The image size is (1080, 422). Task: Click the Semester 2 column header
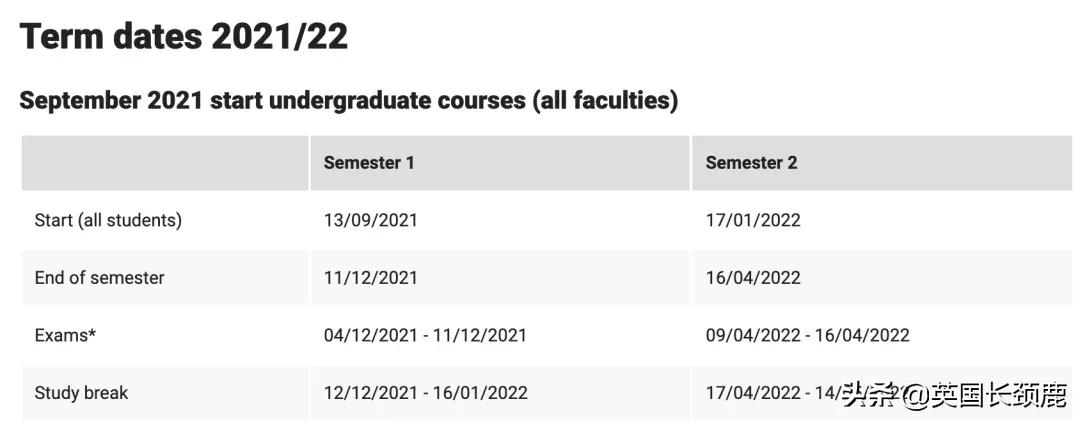(751, 163)
